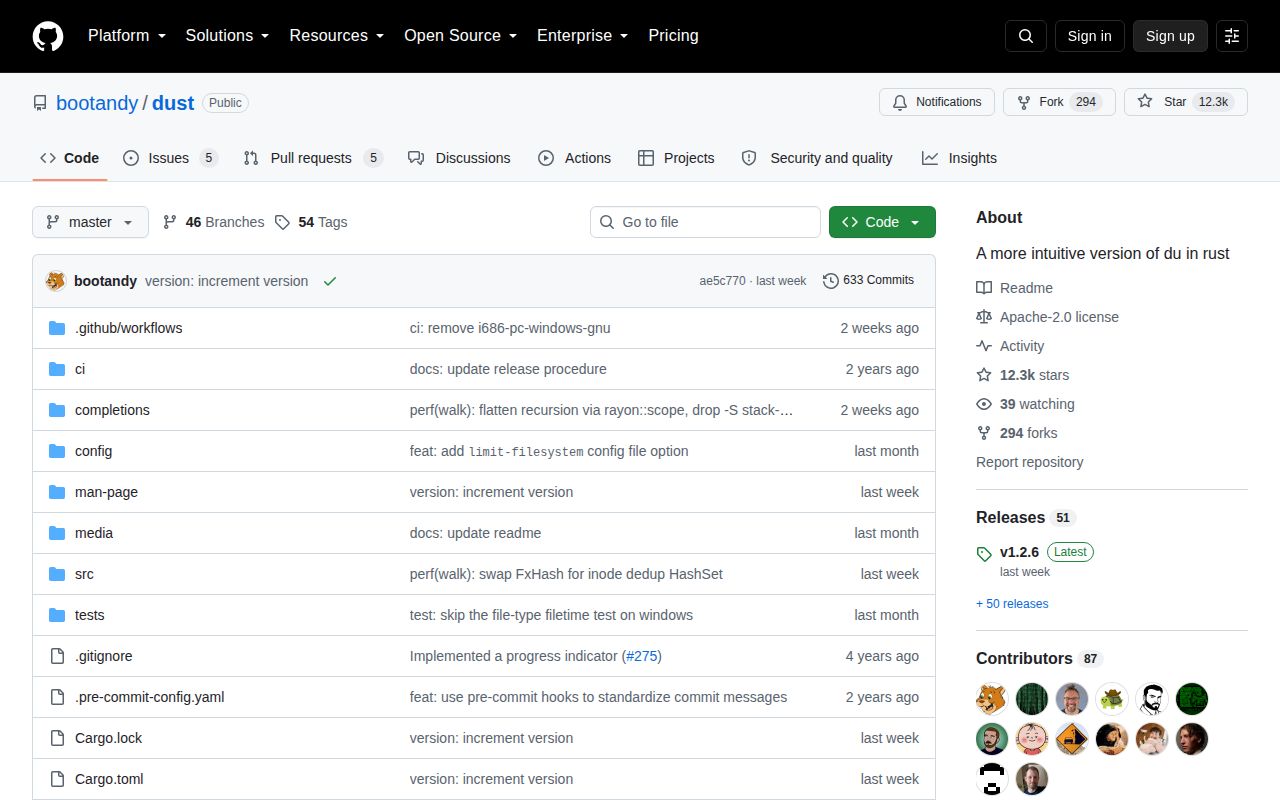Click the config folder icon
Image resolution: width=1280 pixels, height=800 pixels.
coord(57,451)
